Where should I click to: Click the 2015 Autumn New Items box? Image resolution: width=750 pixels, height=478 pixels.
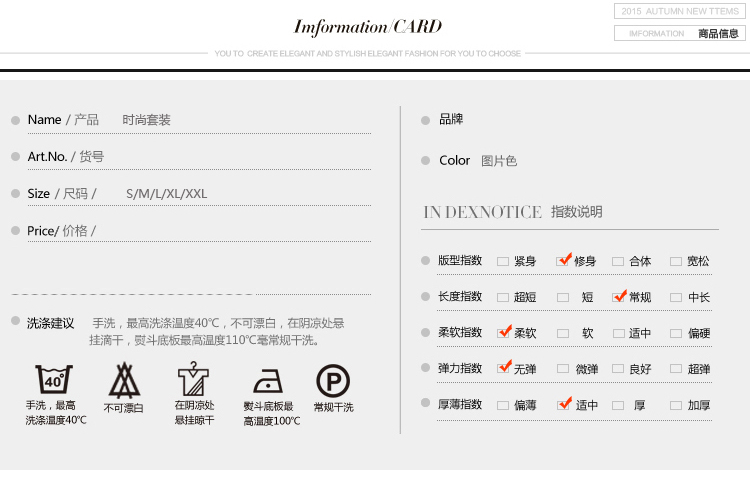[x=679, y=11]
